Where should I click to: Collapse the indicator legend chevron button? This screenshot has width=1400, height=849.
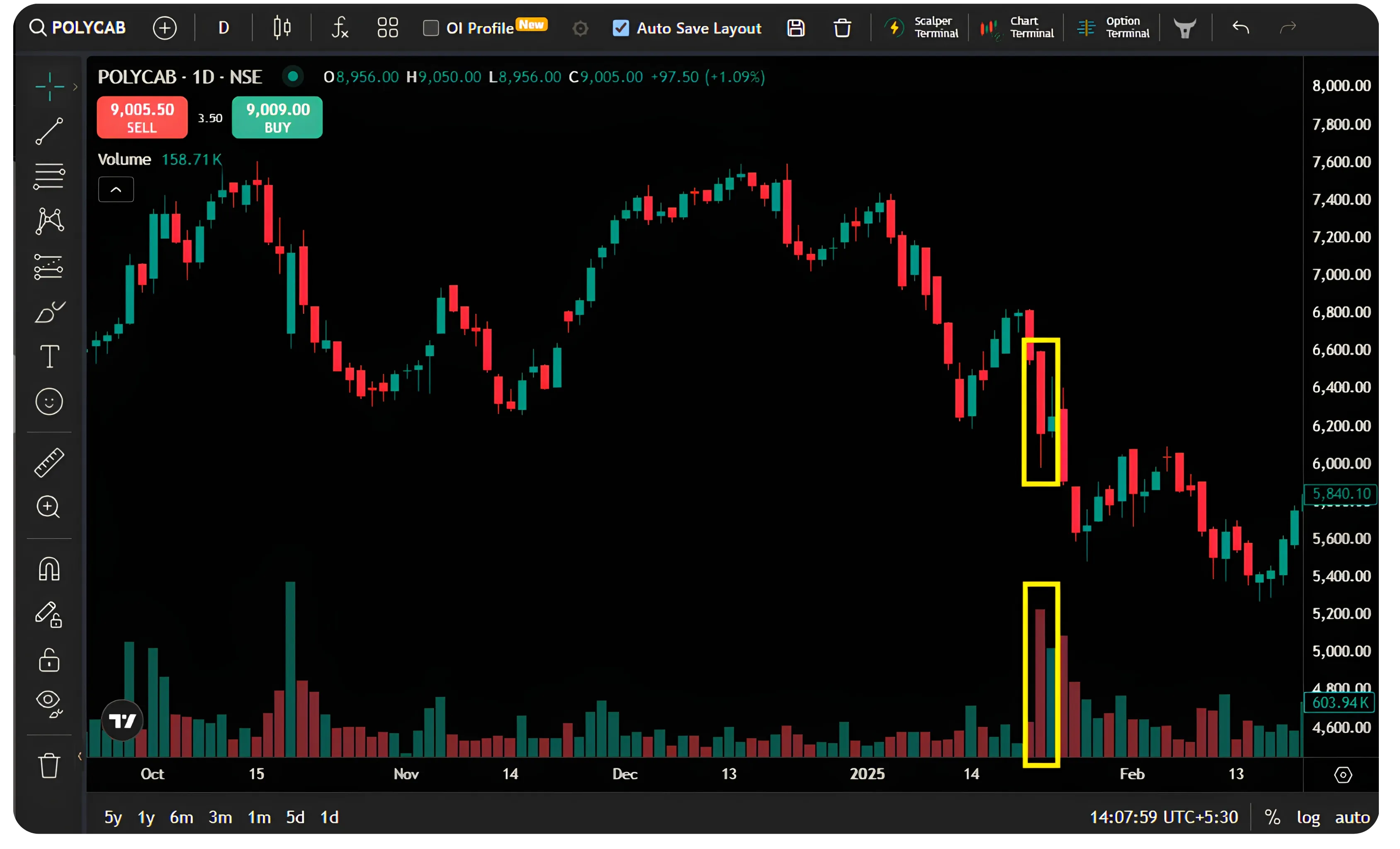(116, 189)
